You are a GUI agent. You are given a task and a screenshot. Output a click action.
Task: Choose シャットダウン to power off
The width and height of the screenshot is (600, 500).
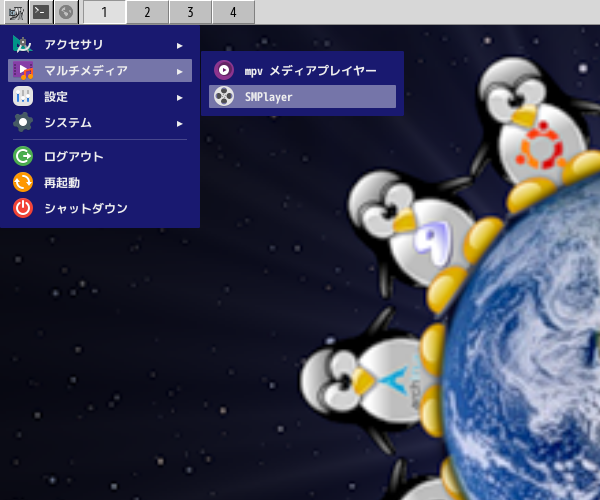[100, 208]
